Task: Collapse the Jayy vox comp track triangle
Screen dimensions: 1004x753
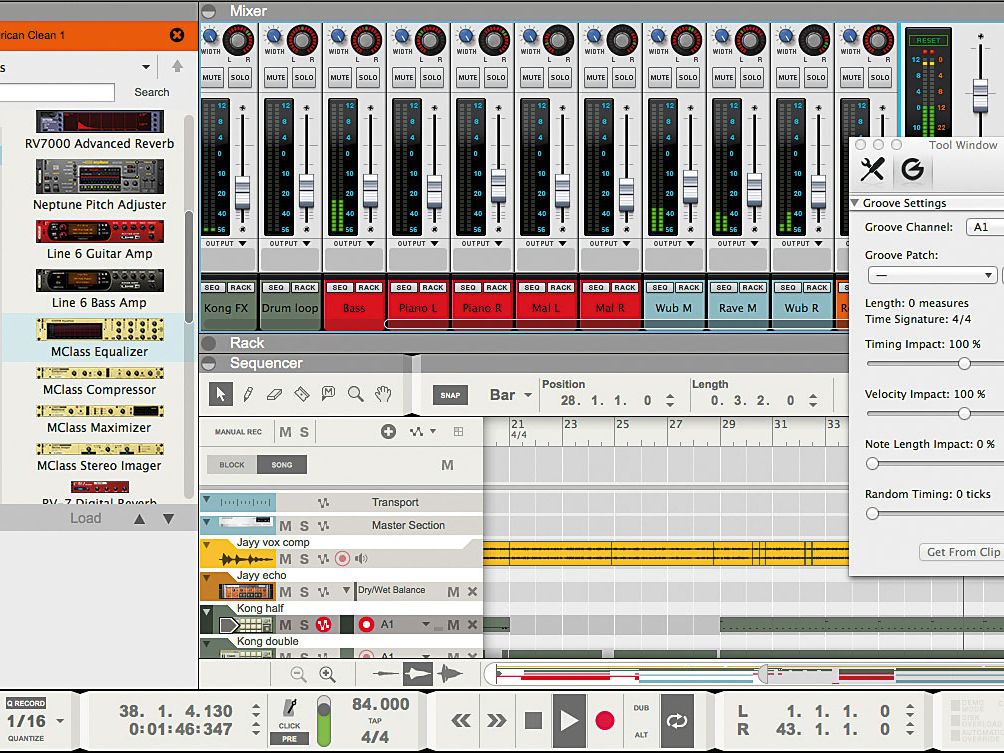Action: pos(207,546)
